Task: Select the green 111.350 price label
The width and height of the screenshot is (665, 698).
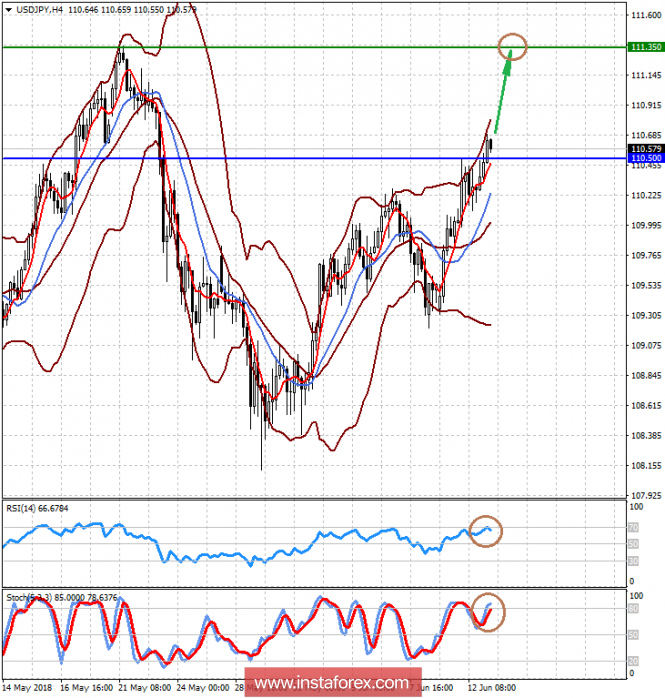Action: [645, 47]
